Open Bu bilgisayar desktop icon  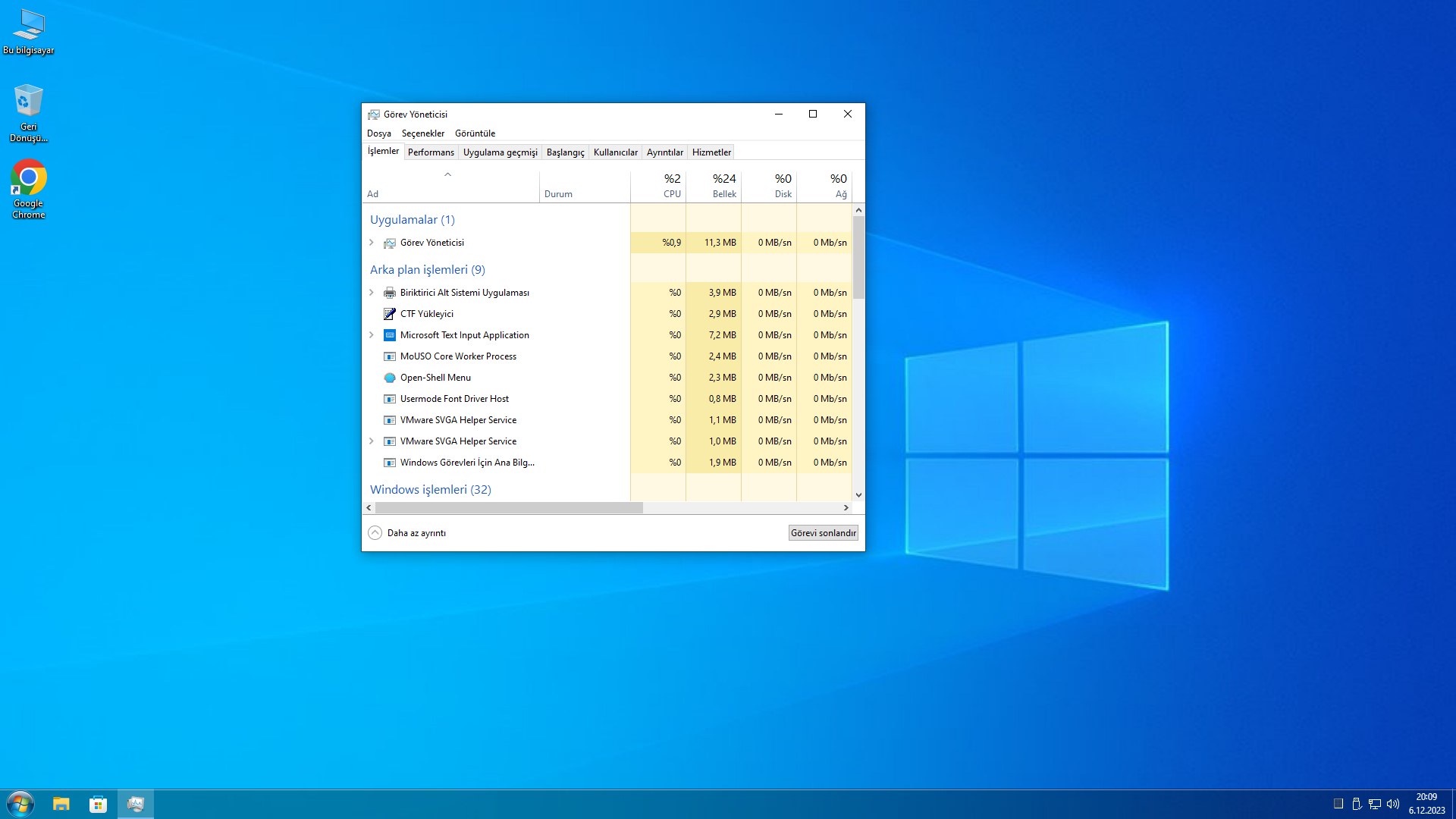coord(29,32)
